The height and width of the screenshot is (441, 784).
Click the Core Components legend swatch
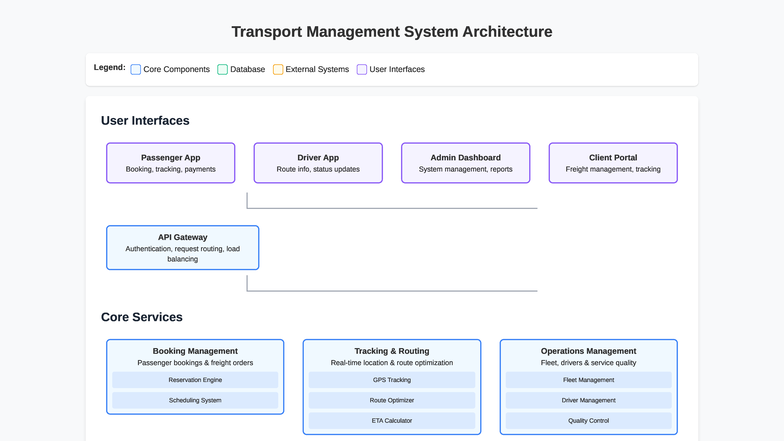pos(136,70)
